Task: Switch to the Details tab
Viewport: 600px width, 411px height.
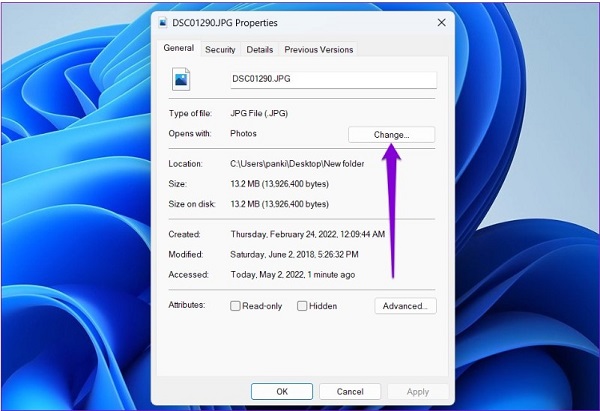Action: [x=260, y=50]
